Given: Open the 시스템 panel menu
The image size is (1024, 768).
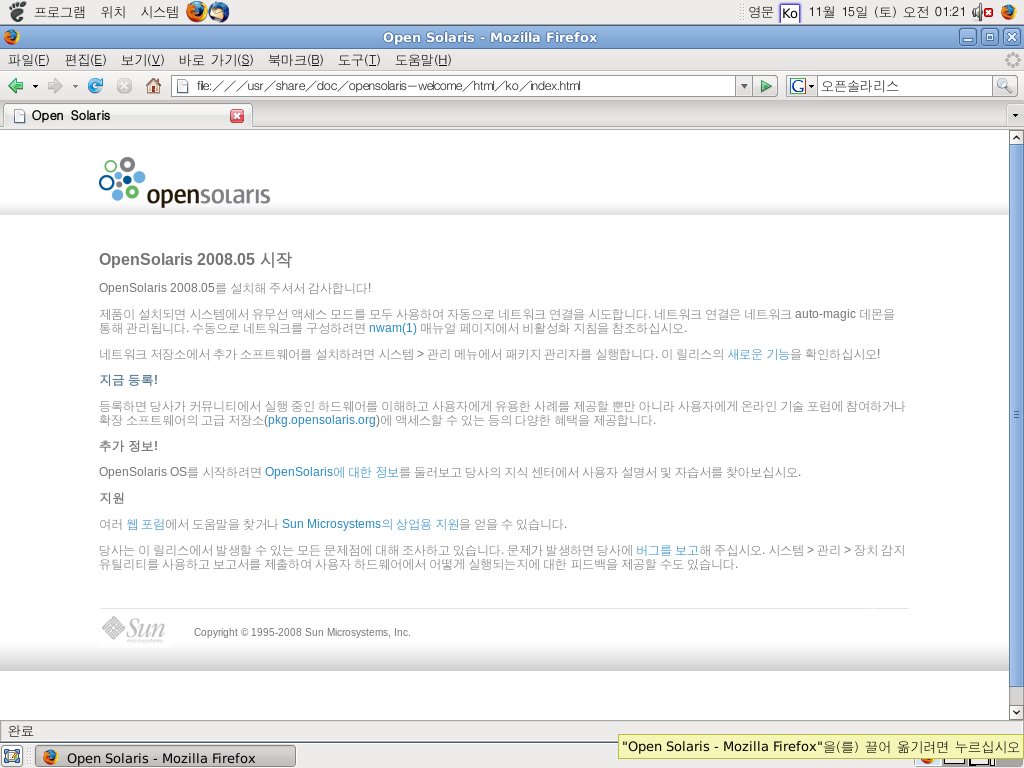Looking at the screenshot, I should (159, 12).
